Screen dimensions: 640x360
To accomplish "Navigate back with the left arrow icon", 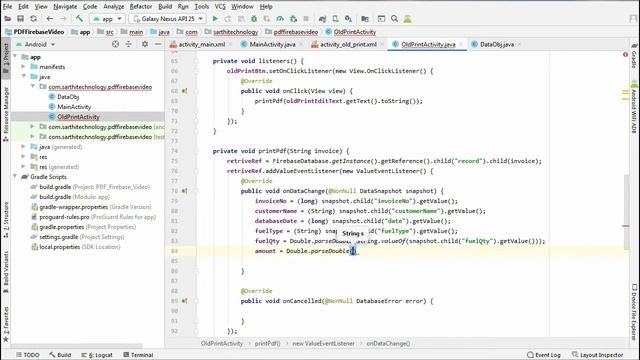I will coord(49,19).
